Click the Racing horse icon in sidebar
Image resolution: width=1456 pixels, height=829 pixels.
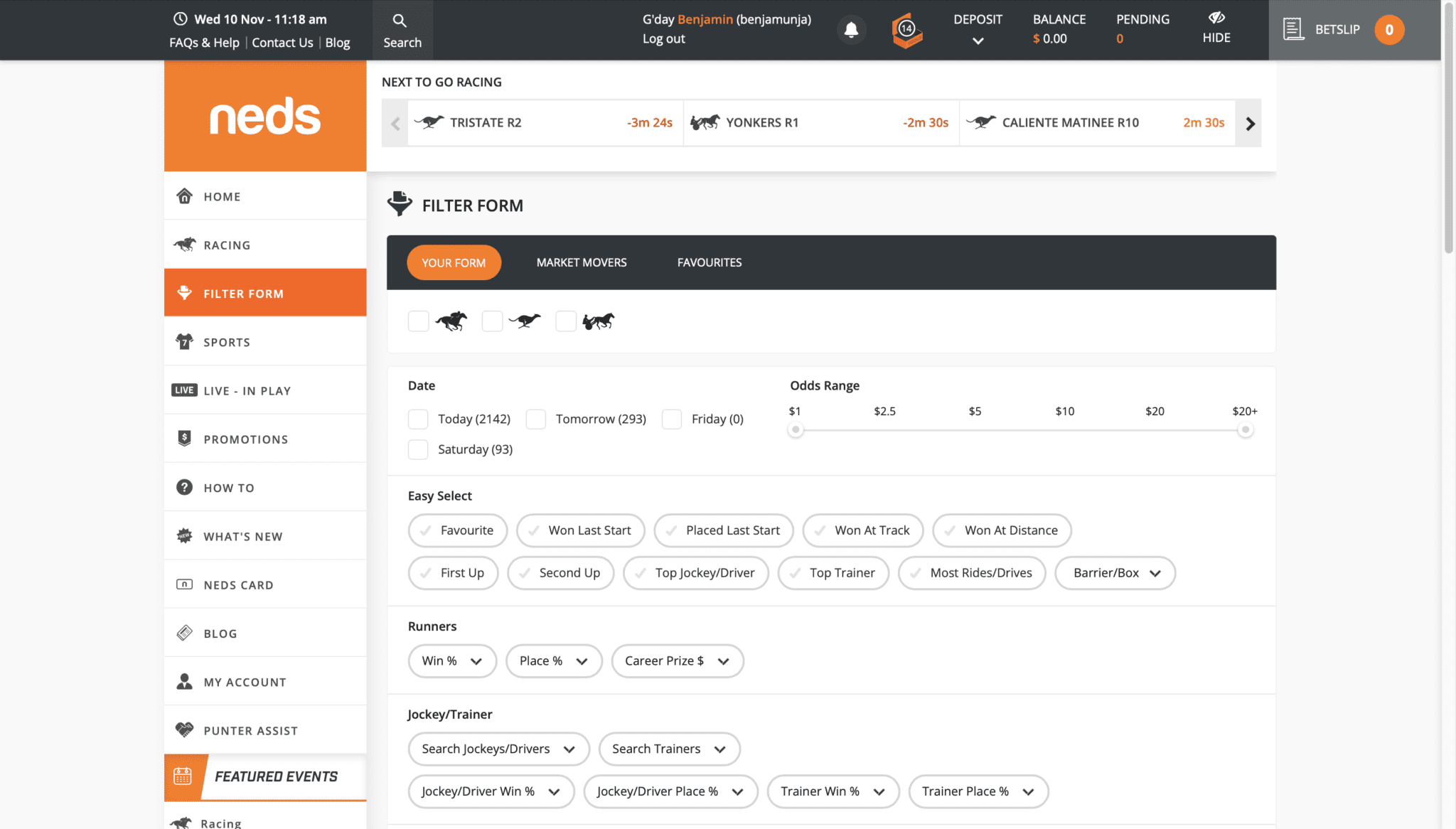click(185, 245)
